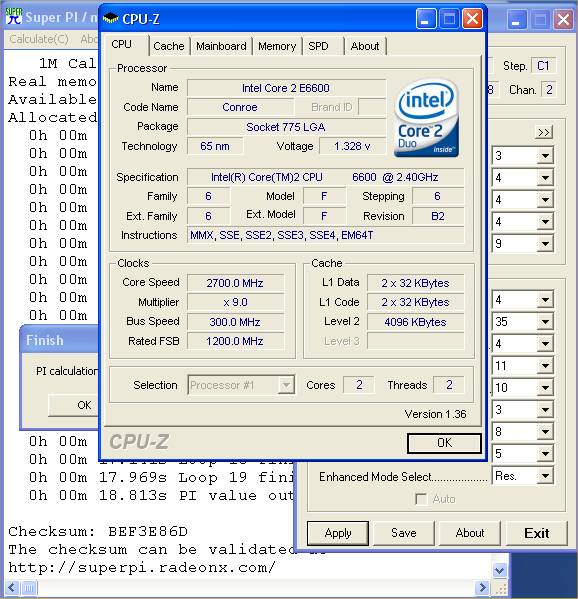Click the Code Name Conroe value
Viewport: 578px width, 599px height.
coord(240,107)
